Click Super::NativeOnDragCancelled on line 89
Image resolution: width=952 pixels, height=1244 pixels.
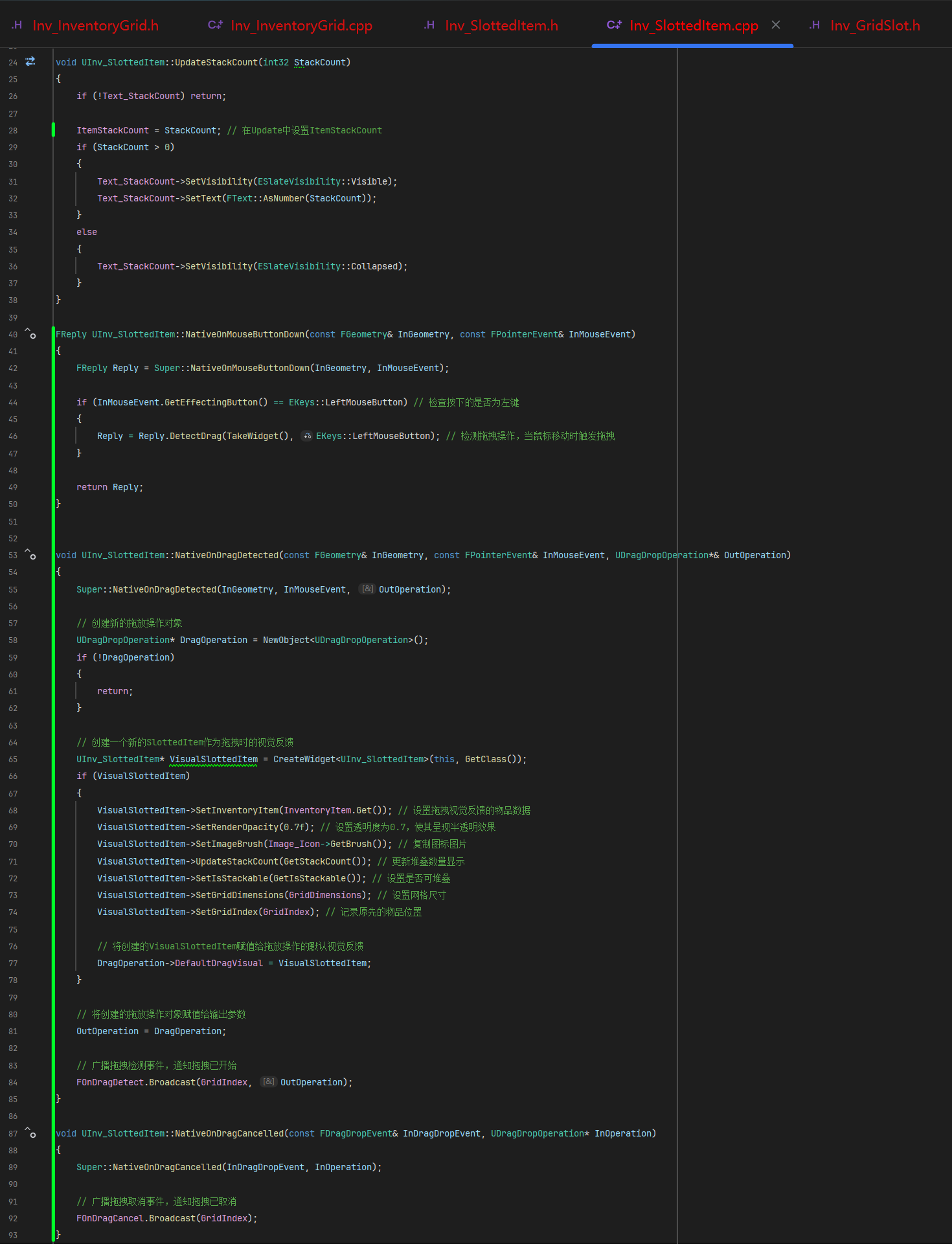[149, 1167]
